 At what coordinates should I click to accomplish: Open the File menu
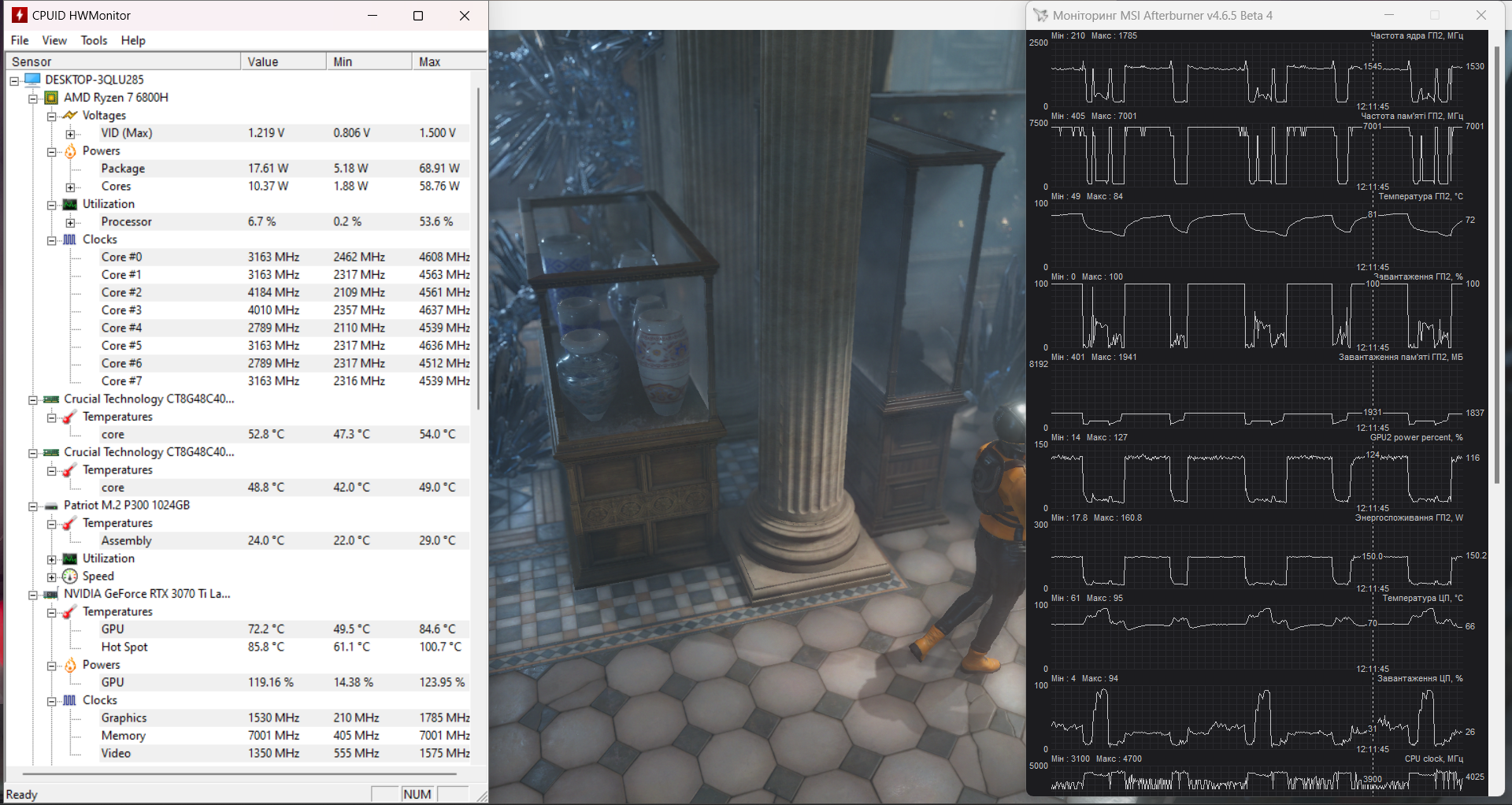click(20, 40)
